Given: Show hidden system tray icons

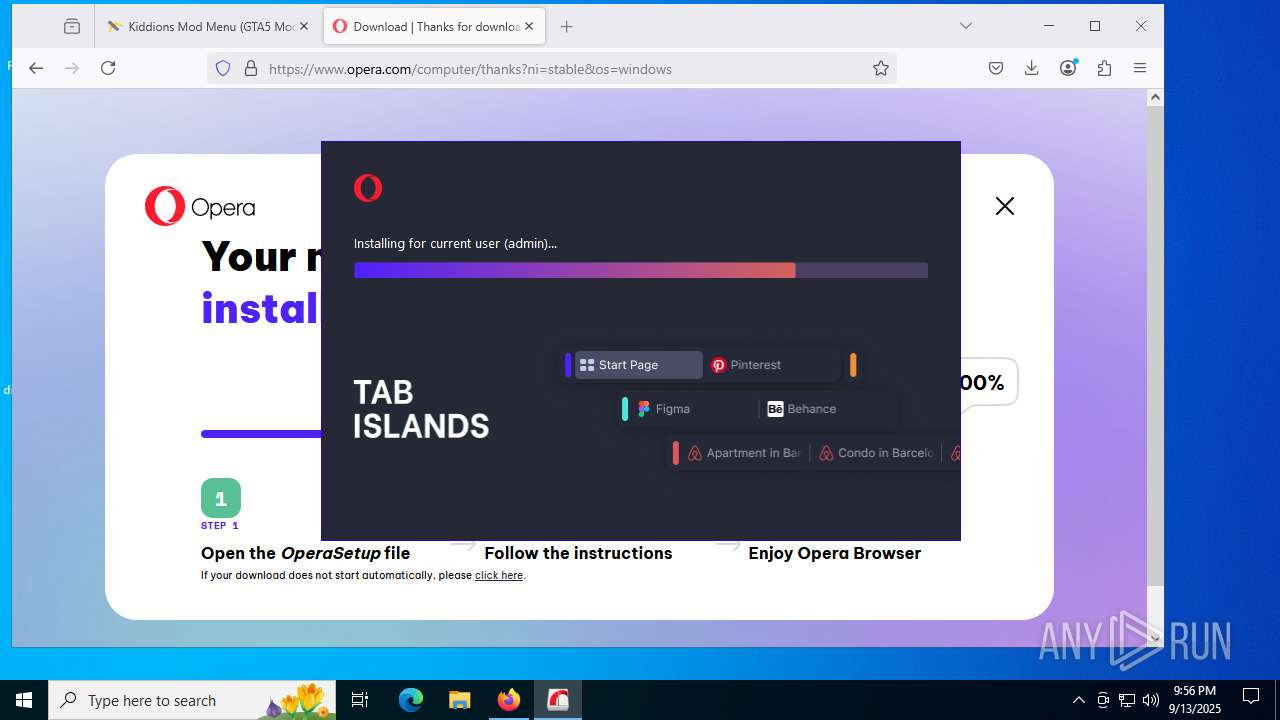Looking at the screenshot, I should click(x=1078, y=700).
